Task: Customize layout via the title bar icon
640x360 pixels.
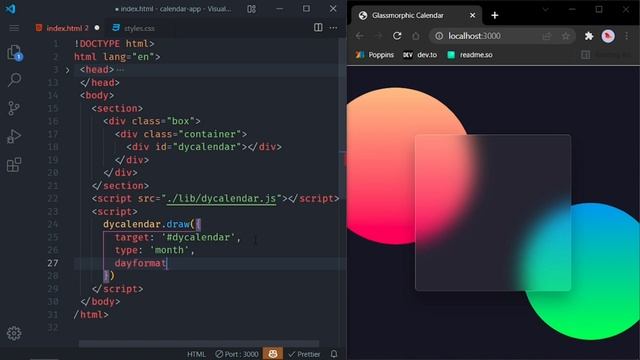Action: 251,9
